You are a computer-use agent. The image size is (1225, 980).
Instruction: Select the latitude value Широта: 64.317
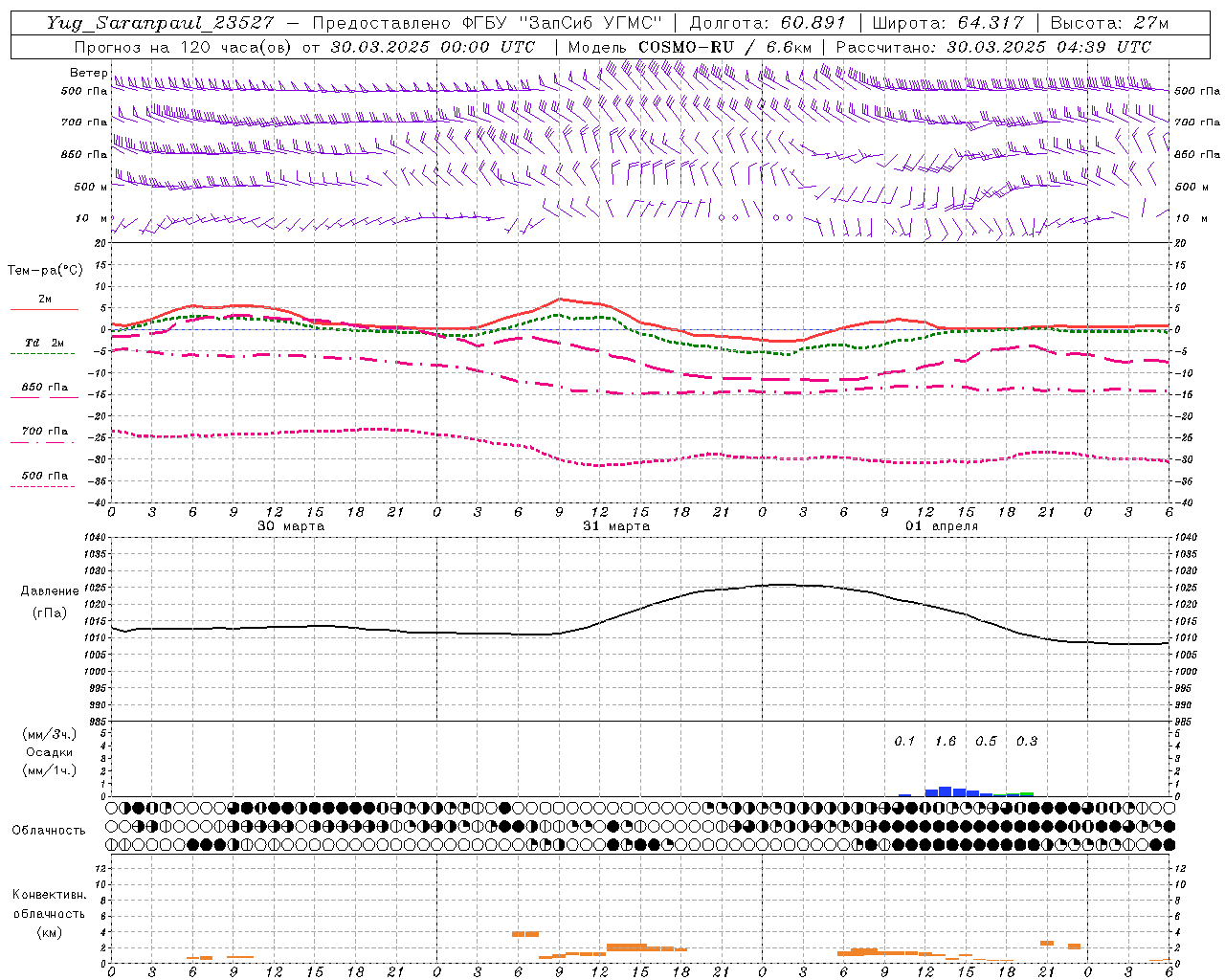[x=947, y=23]
